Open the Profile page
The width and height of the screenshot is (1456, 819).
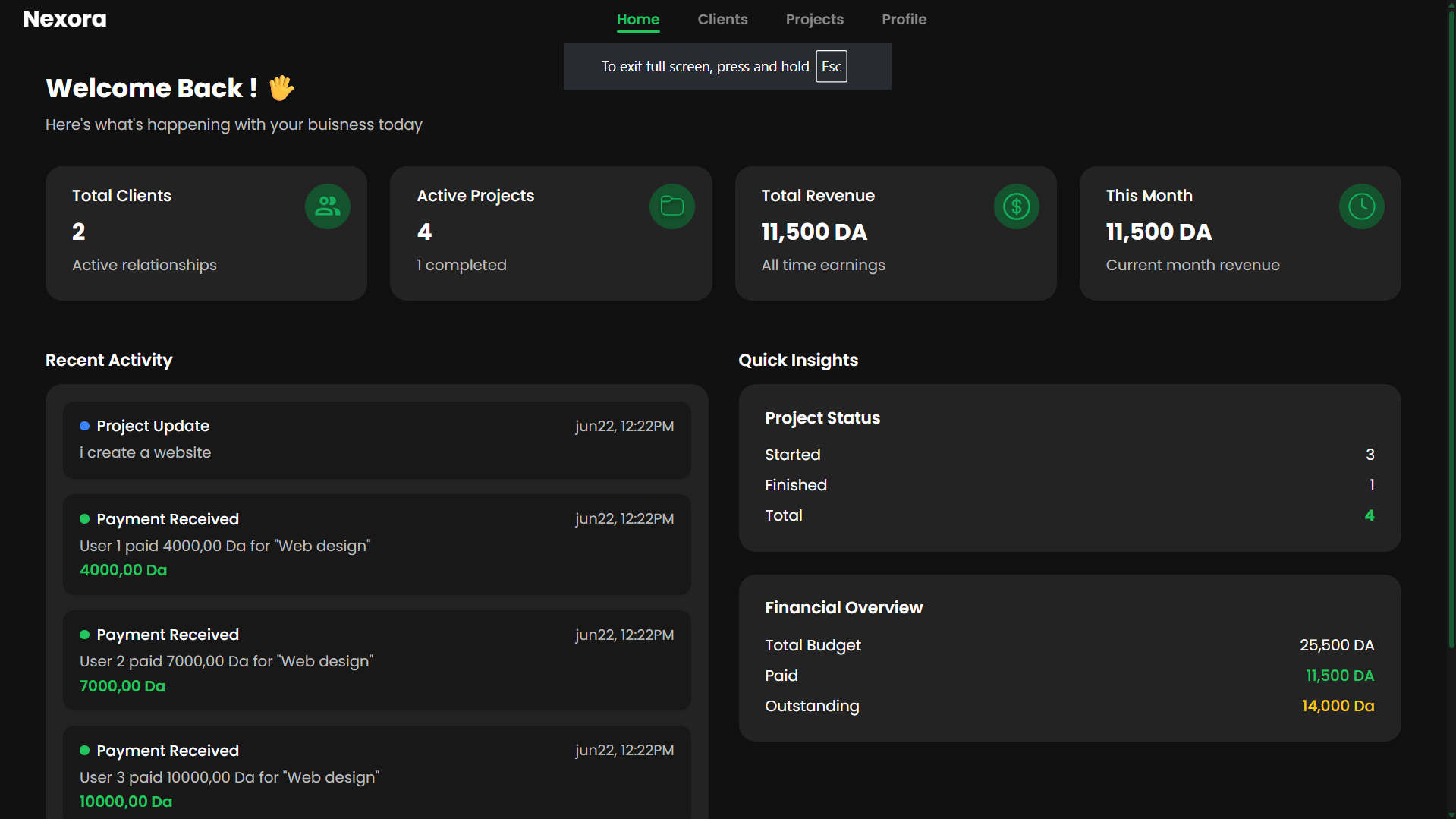pyautogui.click(x=903, y=19)
